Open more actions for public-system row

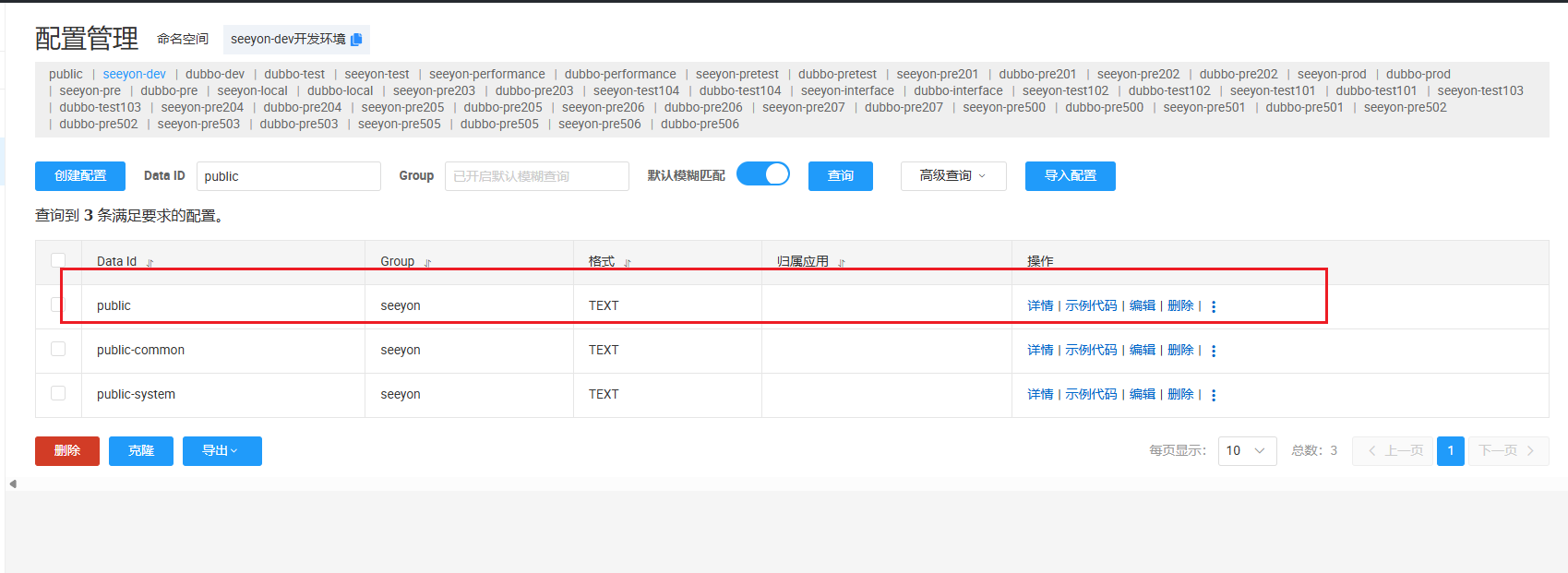coord(1214,395)
